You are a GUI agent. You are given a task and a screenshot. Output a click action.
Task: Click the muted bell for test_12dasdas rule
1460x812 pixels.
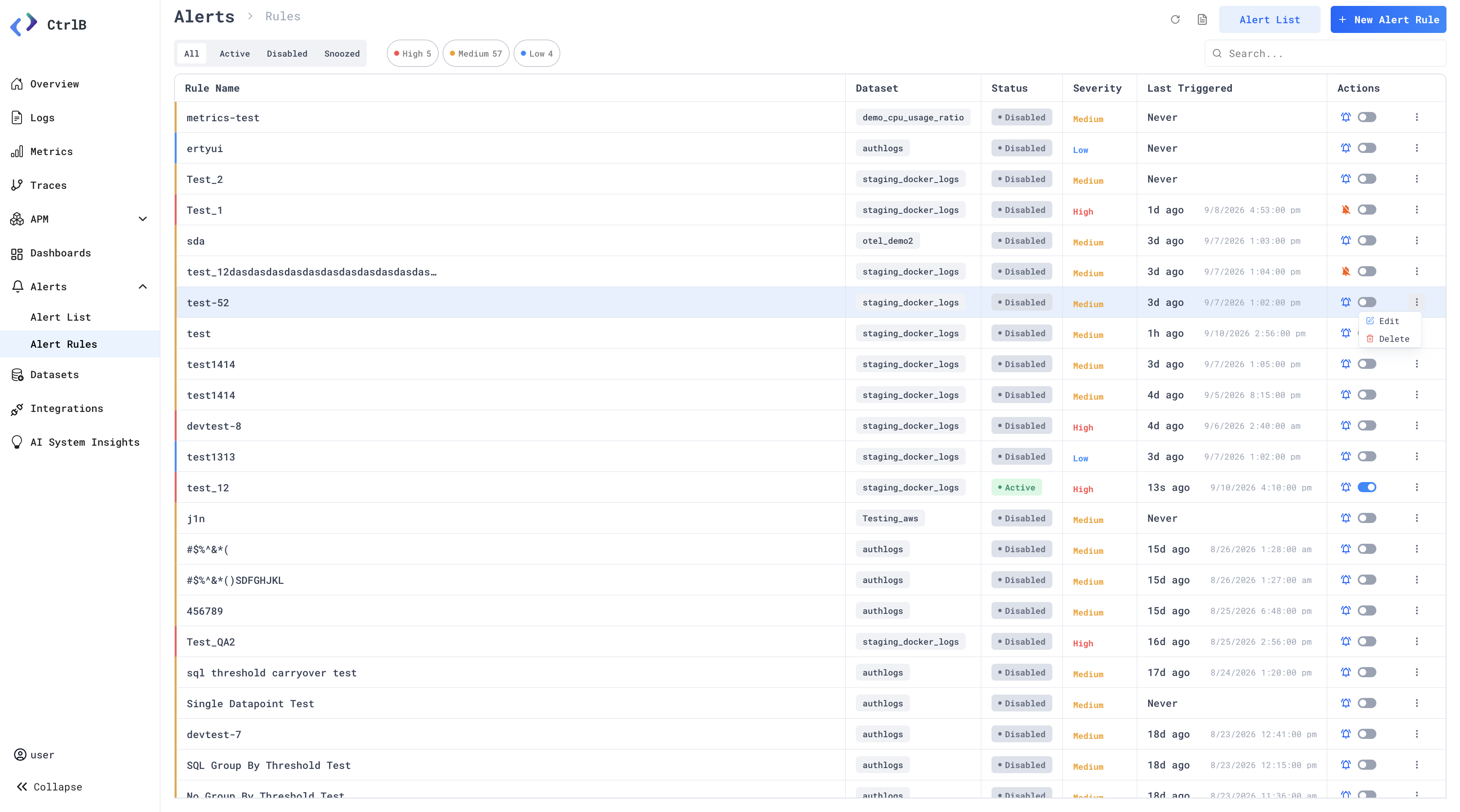pyautogui.click(x=1346, y=271)
